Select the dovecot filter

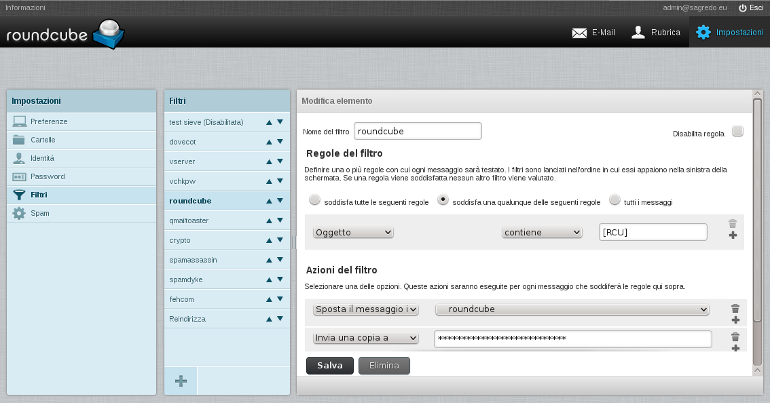point(227,141)
